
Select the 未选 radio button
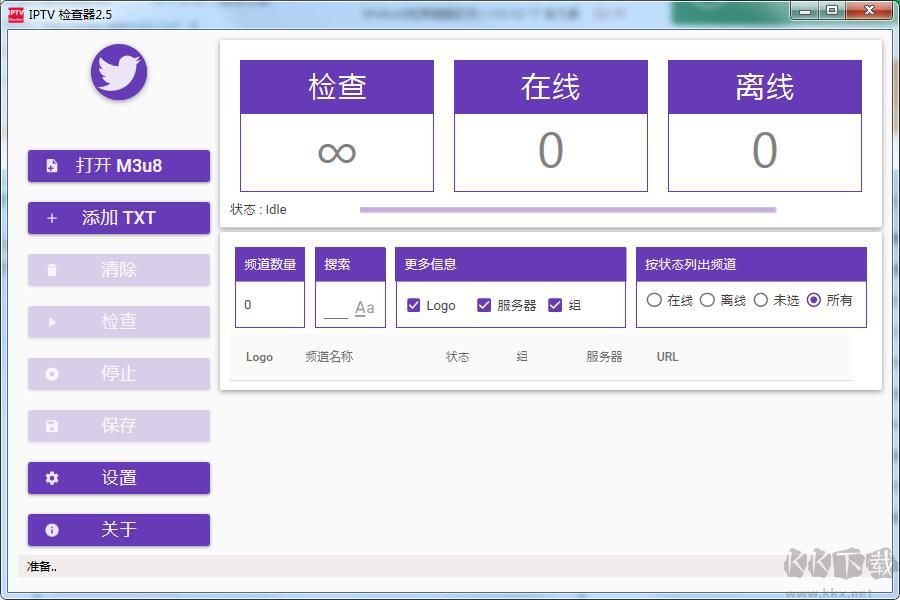tap(760, 298)
